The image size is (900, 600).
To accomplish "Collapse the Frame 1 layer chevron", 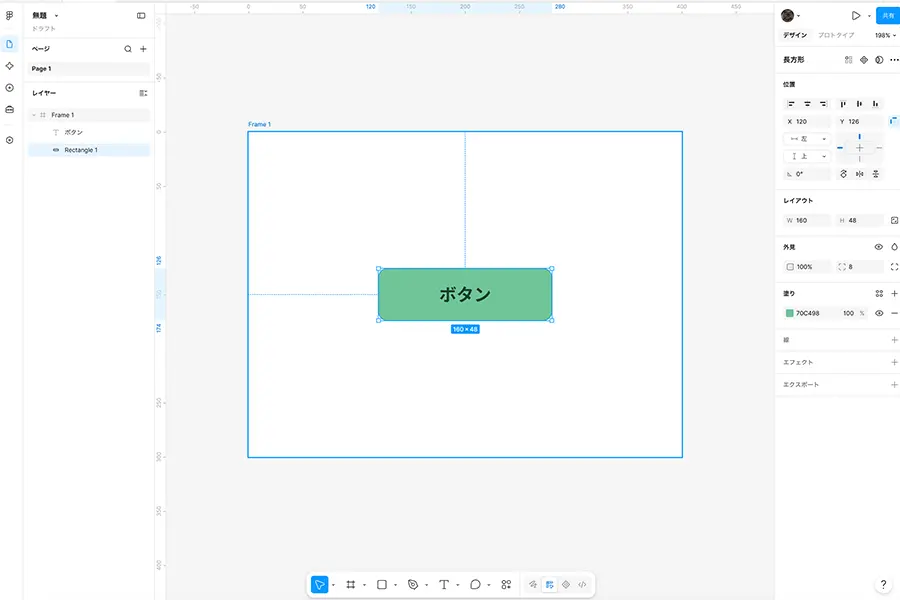I will click(34, 115).
